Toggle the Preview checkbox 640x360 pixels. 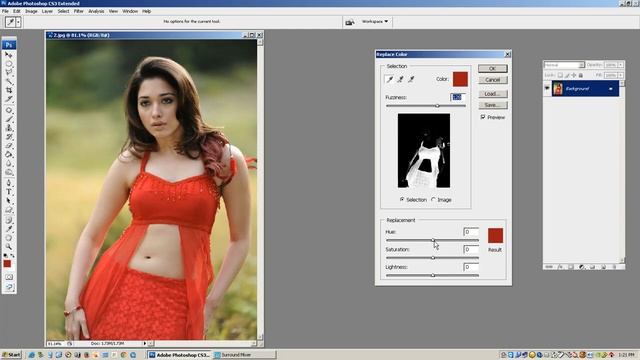(x=483, y=117)
